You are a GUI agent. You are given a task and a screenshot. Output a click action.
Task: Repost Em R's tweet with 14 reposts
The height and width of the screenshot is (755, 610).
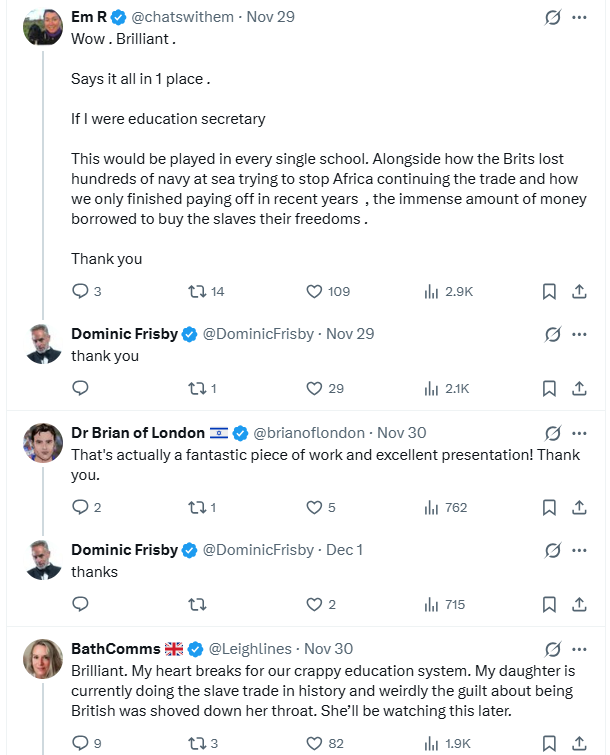pyautogui.click(x=198, y=291)
